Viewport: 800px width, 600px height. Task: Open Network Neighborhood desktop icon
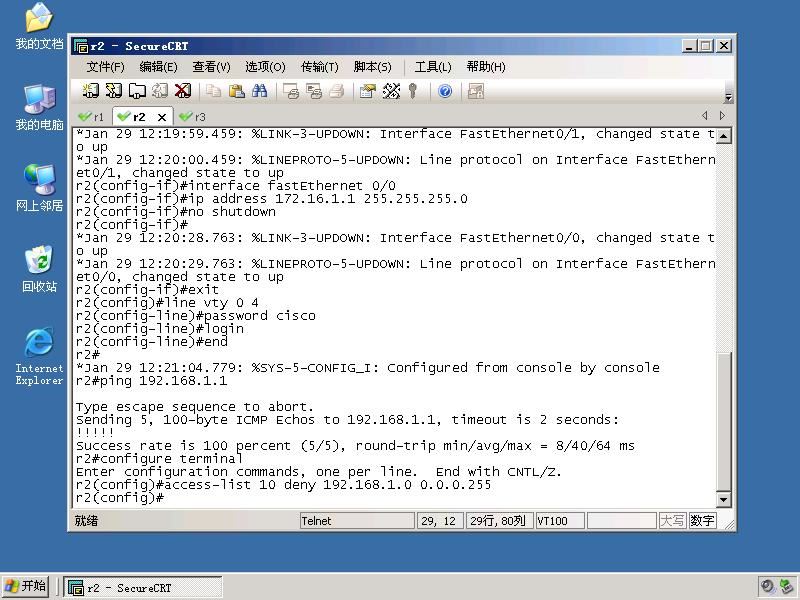tap(39, 188)
